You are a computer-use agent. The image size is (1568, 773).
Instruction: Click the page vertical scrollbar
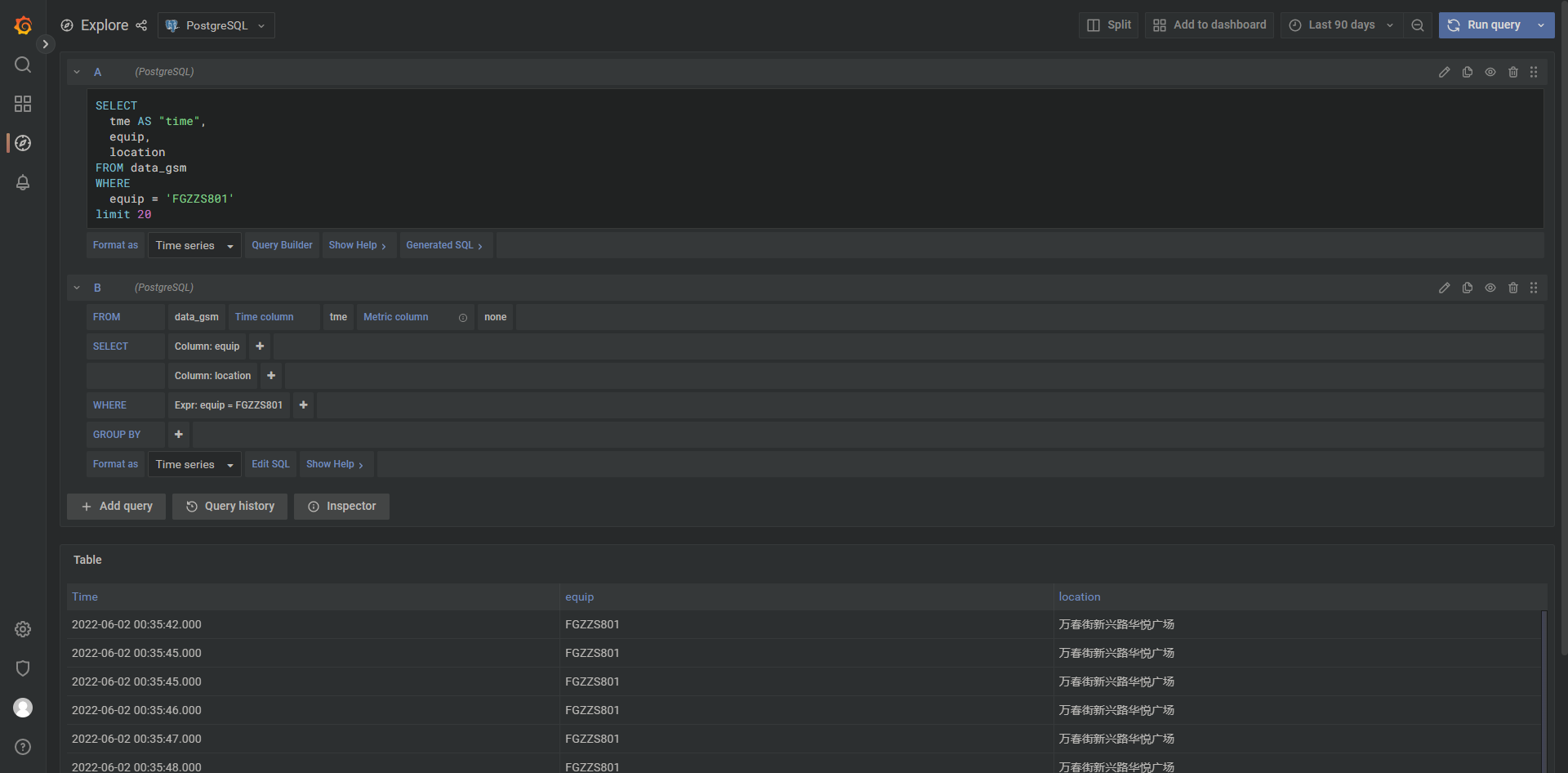point(1563,327)
